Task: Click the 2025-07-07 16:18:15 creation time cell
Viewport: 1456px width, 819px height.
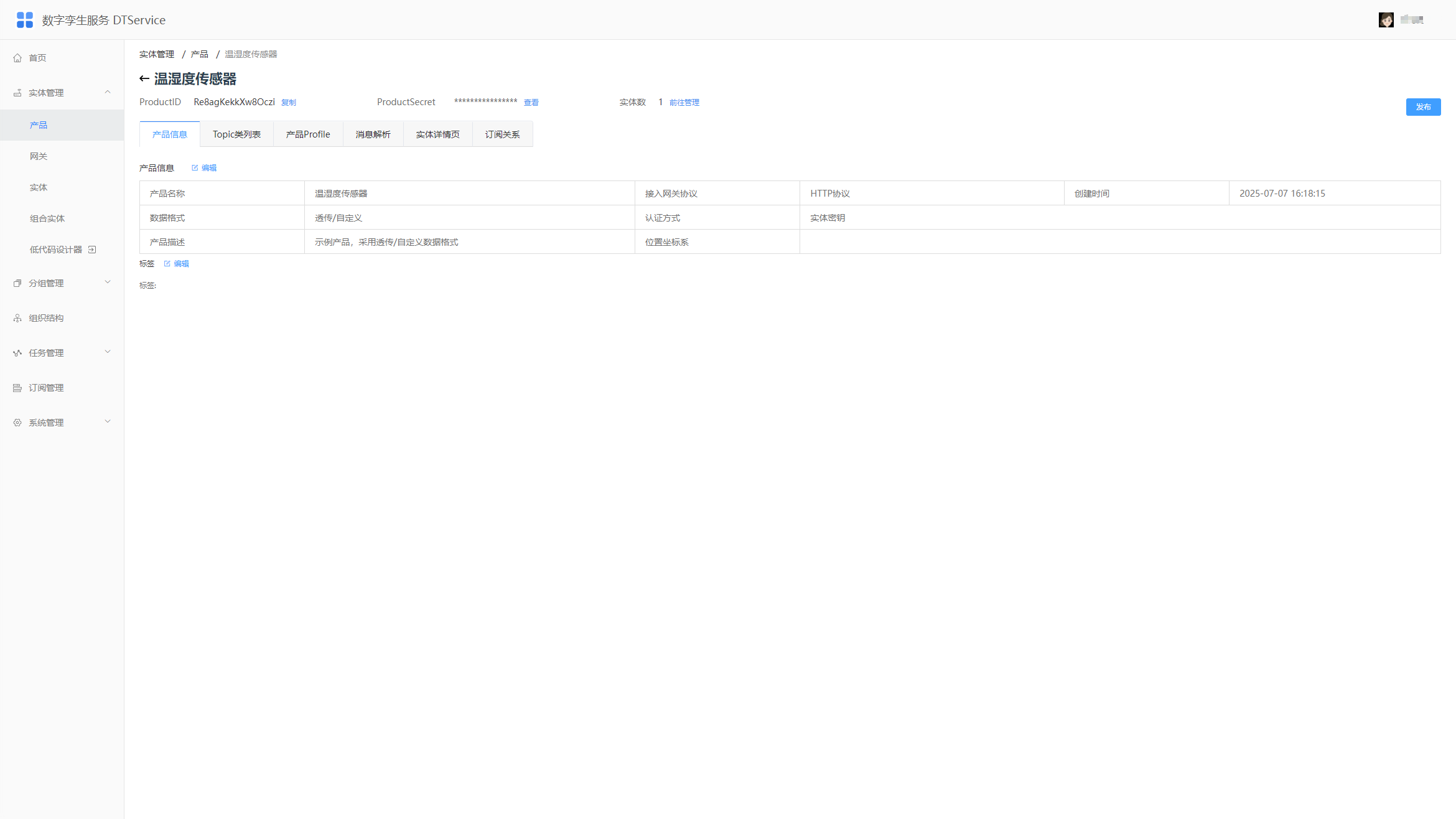Action: [x=1335, y=194]
